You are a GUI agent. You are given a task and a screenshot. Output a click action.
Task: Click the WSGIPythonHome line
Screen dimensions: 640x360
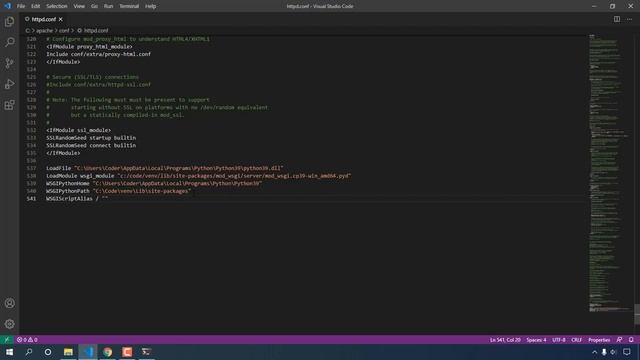154,183
